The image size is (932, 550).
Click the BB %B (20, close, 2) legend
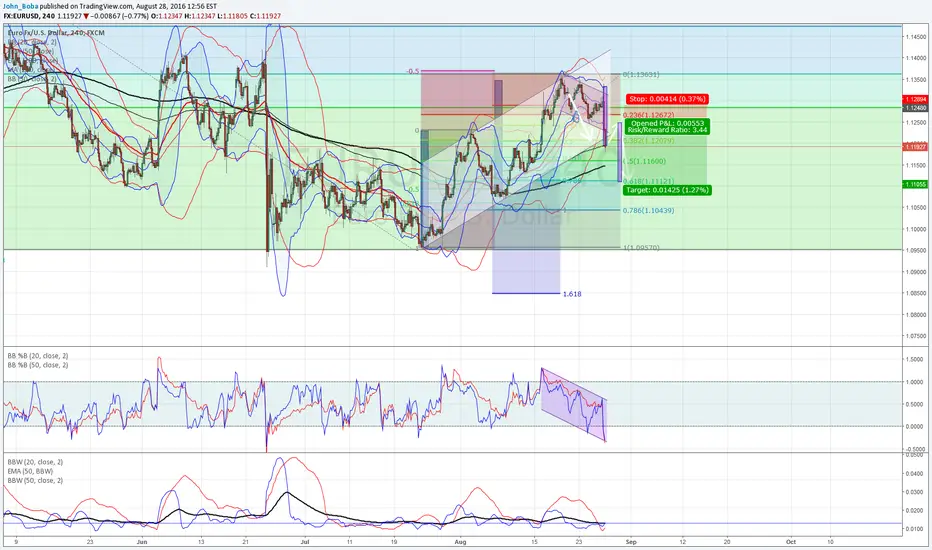[x=37, y=356]
